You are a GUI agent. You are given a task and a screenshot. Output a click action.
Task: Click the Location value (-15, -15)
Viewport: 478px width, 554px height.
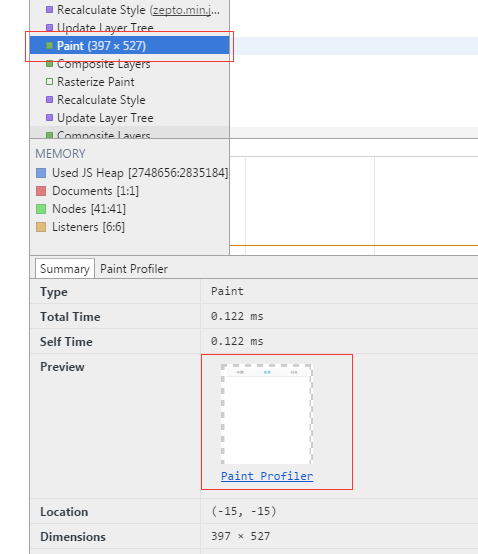(x=244, y=511)
